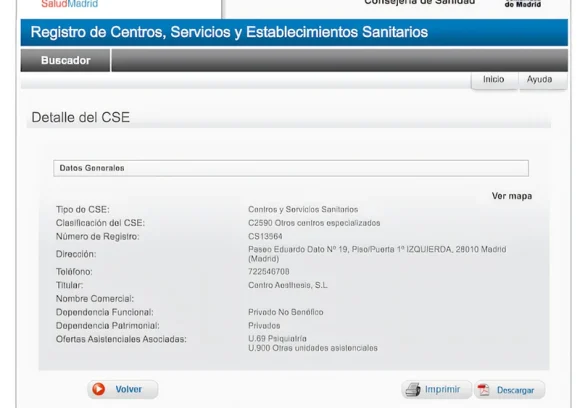580x408 pixels.
Task: Click the Centro Aesthesis, S.L. value
Action: [288, 285]
